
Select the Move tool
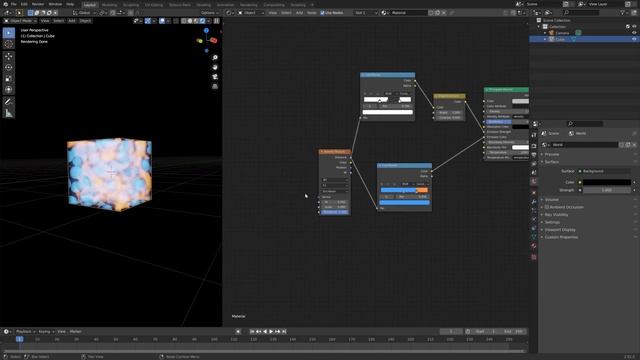click(x=9, y=56)
